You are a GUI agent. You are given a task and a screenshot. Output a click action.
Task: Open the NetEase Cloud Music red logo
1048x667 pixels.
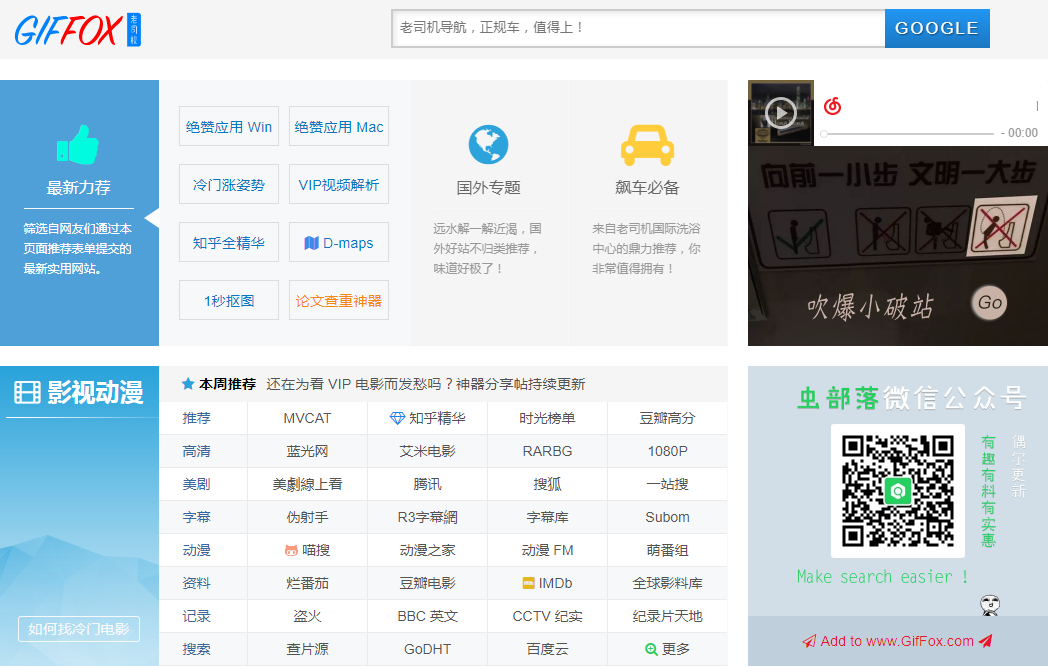coord(832,106)
